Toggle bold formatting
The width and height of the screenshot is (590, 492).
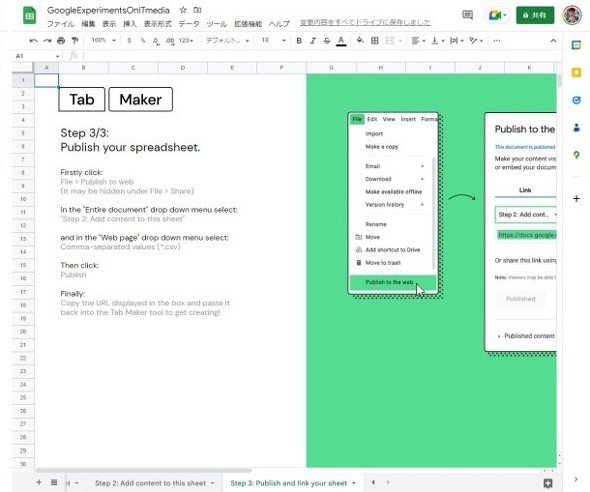(299, 40)
